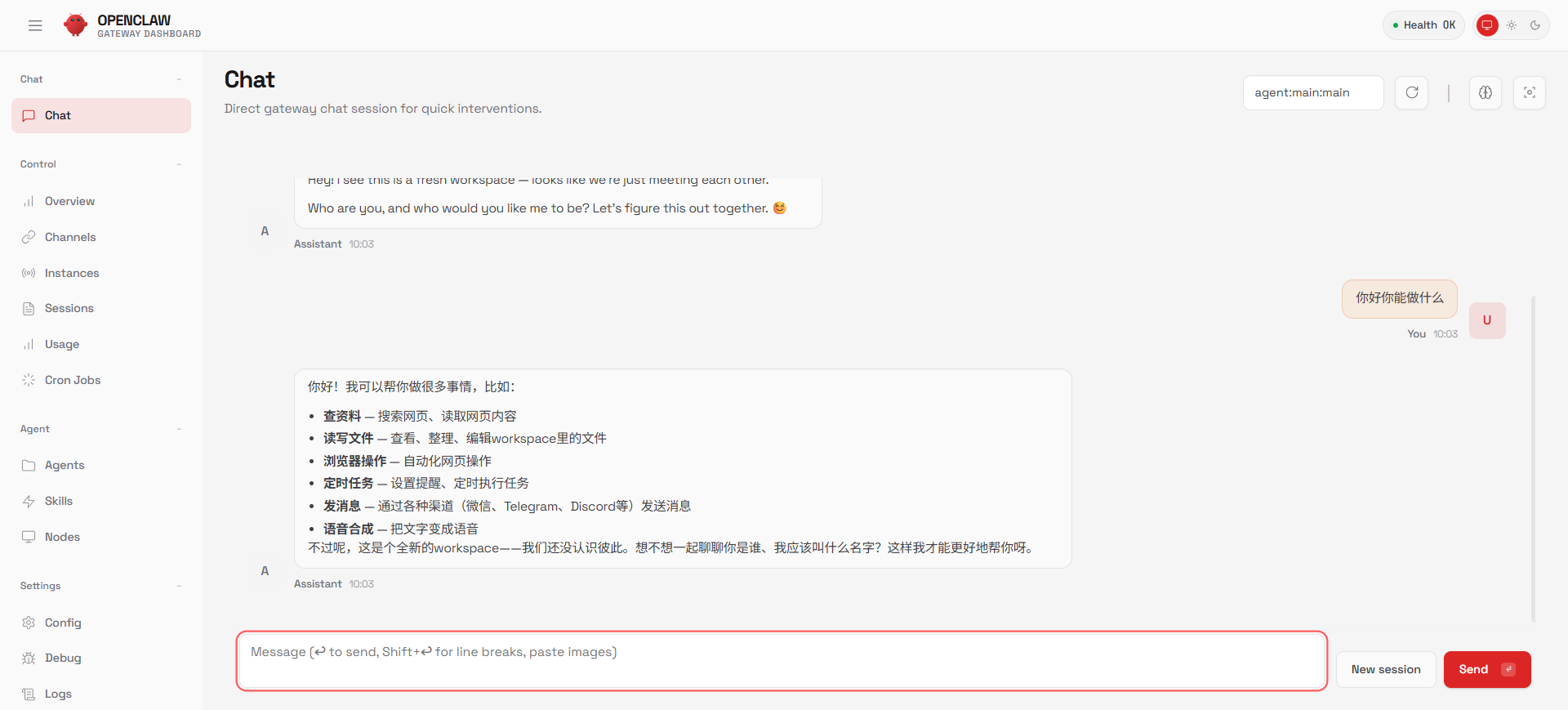Collapse the Agent section in sidebar

[x=179, y=429]
